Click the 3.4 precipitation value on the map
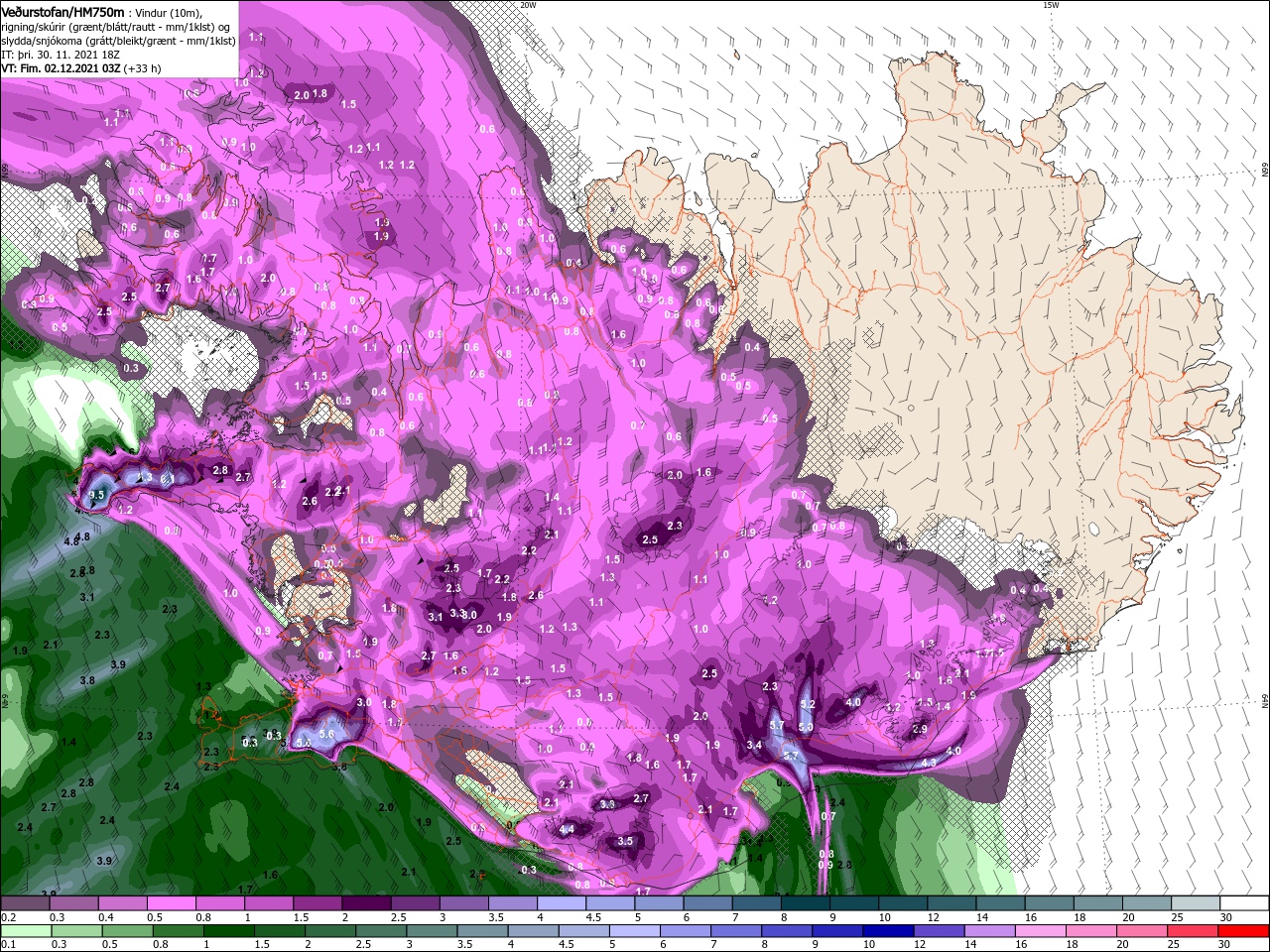Image resolution: width=1270 pixels, height=952 pixels. point(754,746)
